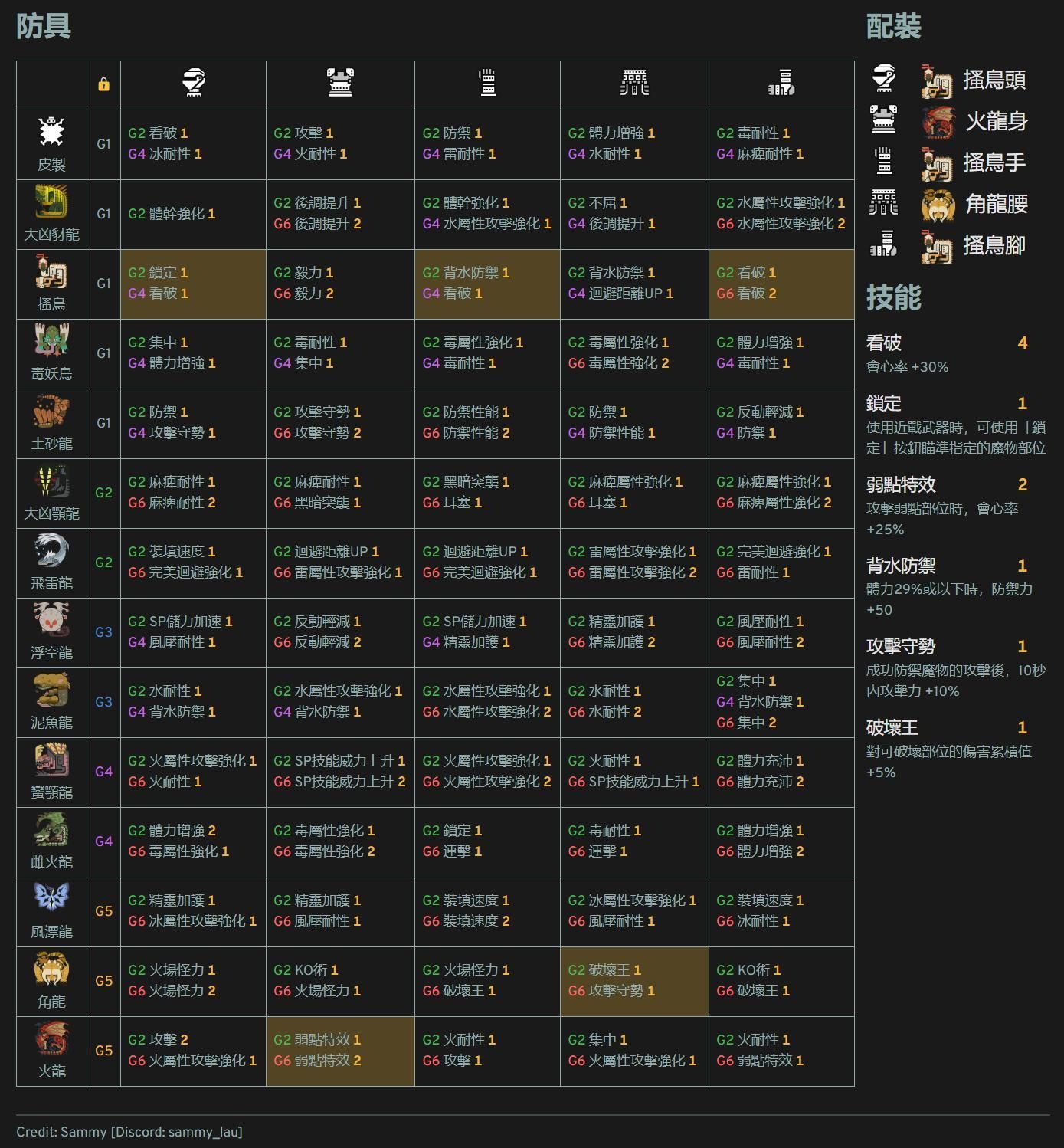The height and width of the screenshot is (1148, 1064).
Task: Click the 看破 skill entry in skills list
Action: click(884, 343)
